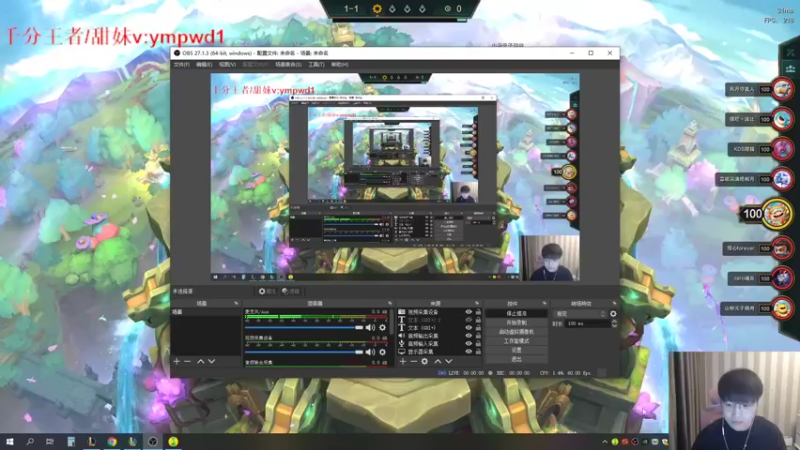Move the scene up in Scenes list
This screenshot has height=450, width=800.
coord(201,361)
